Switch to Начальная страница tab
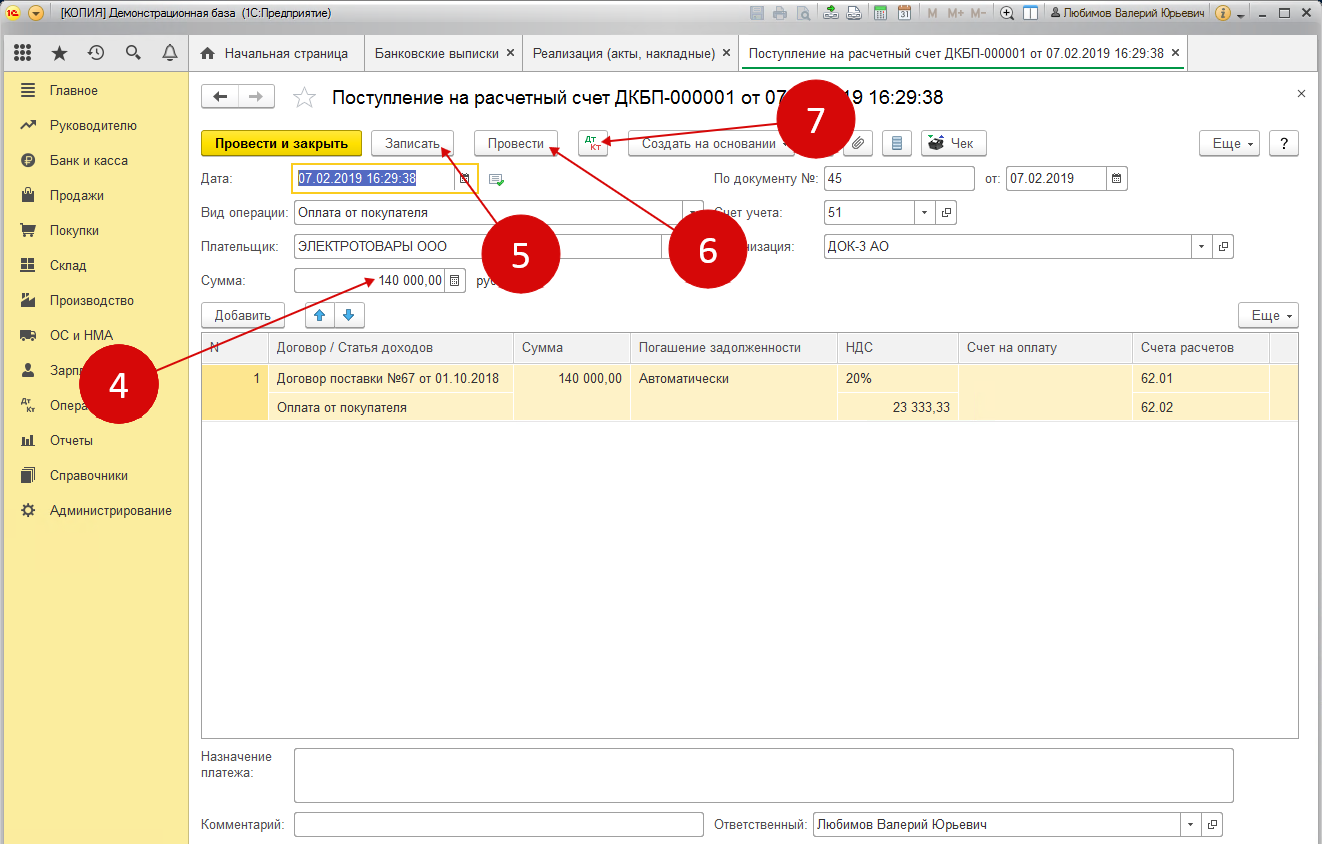 pos(276,53)
